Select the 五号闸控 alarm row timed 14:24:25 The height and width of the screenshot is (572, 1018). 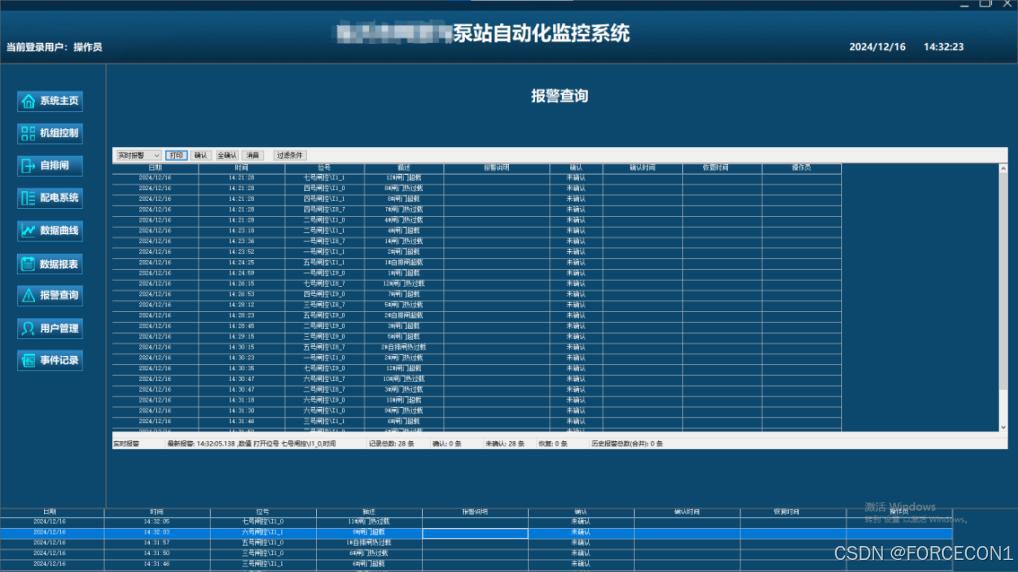click(477, 262)
